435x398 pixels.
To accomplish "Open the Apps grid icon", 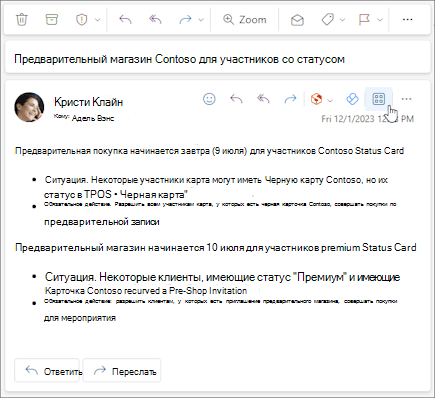I will tap(379, 99).
